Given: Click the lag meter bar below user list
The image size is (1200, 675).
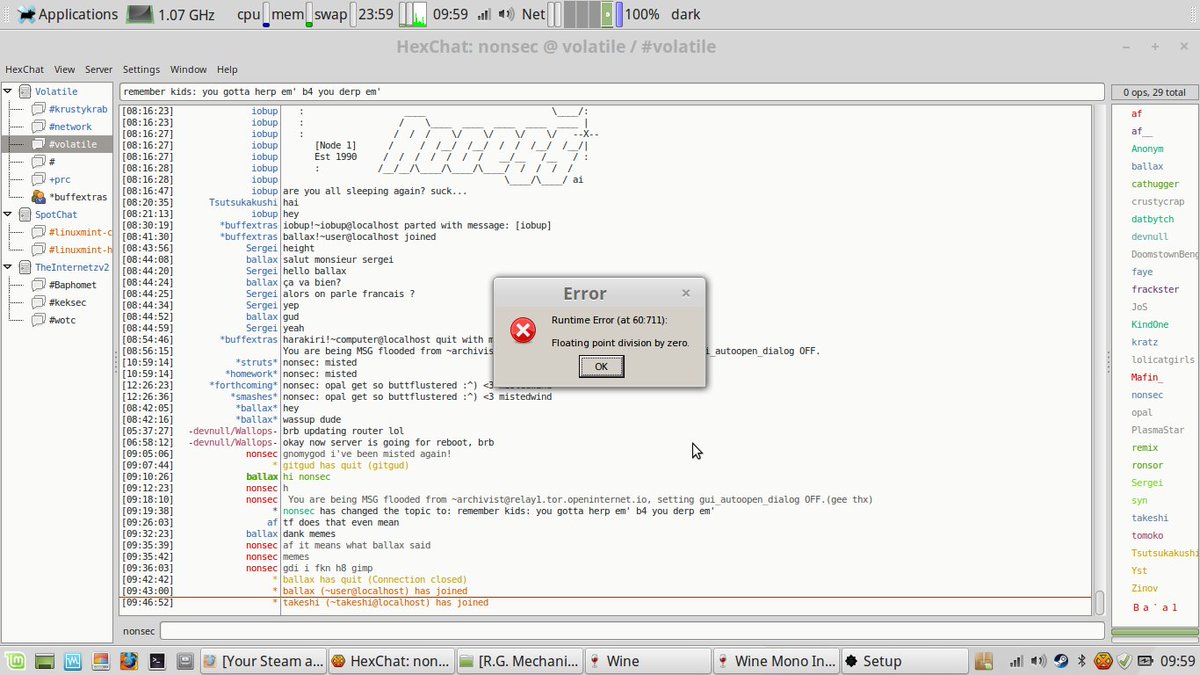Looking at the screenshot, I should point(1154,632).
